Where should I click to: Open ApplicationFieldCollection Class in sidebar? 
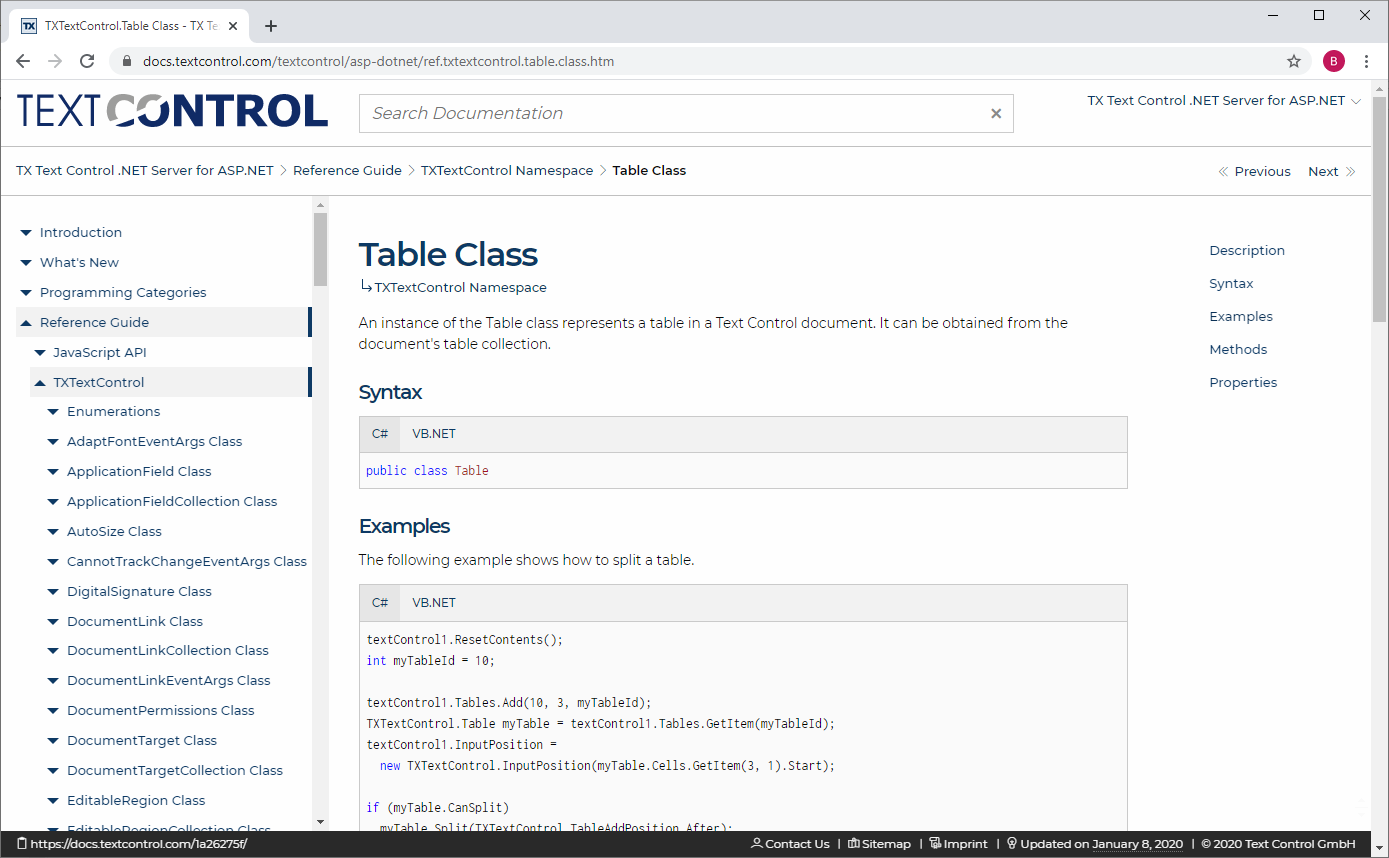(x=172, y=502)
